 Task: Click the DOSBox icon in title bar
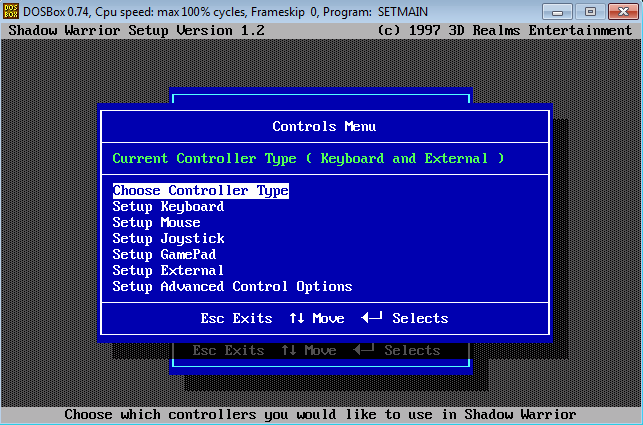click(x=11, y=11)
